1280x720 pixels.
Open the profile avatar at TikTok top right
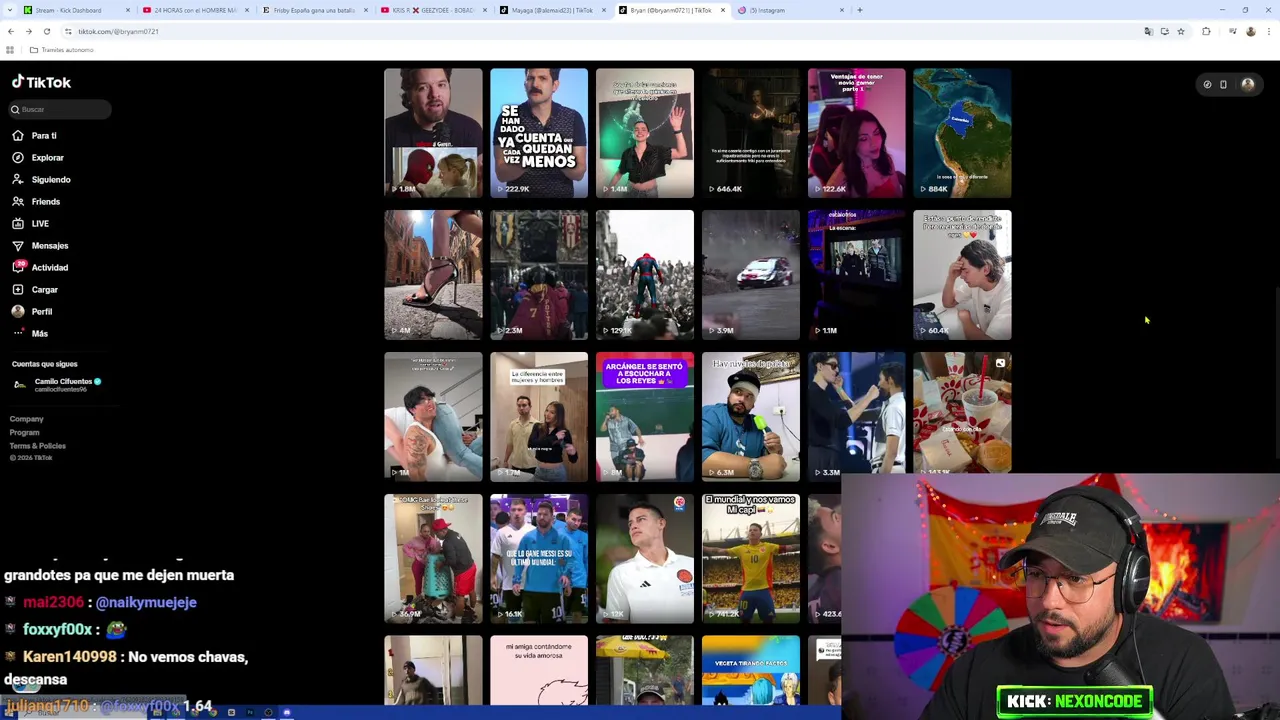pyautogui.click(x=1248, y=84)
